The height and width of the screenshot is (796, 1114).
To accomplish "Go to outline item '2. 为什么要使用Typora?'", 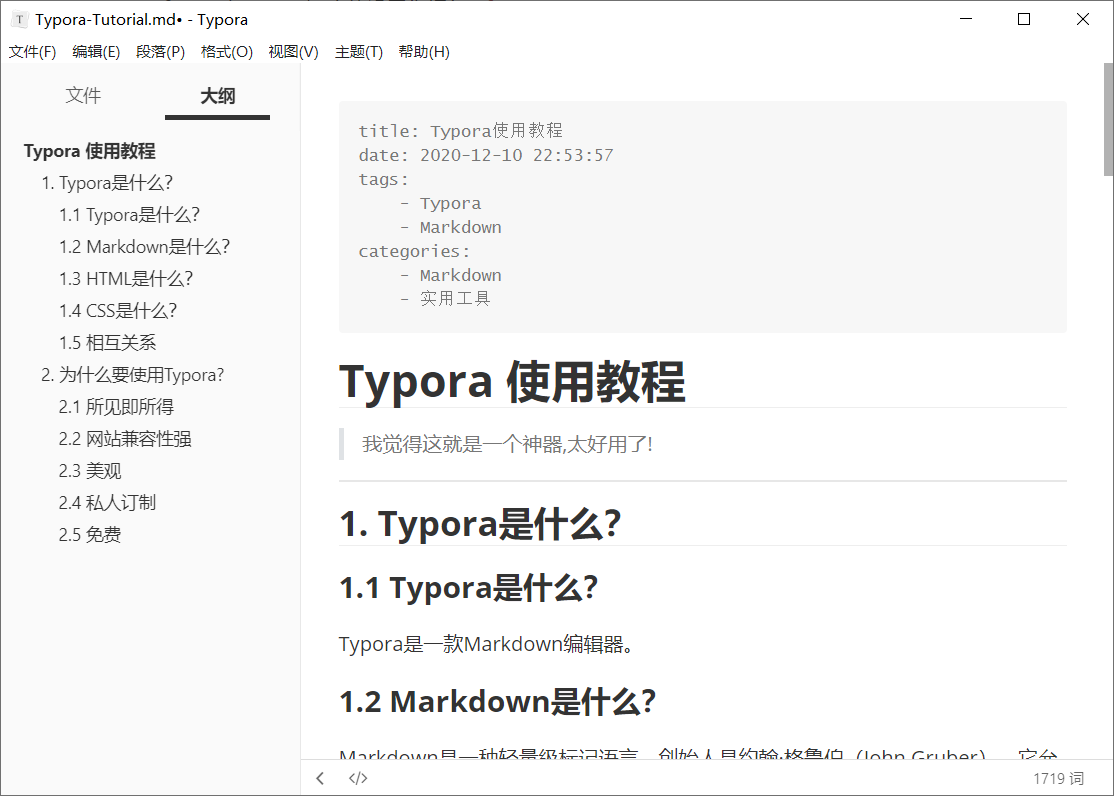I will 133,375.
